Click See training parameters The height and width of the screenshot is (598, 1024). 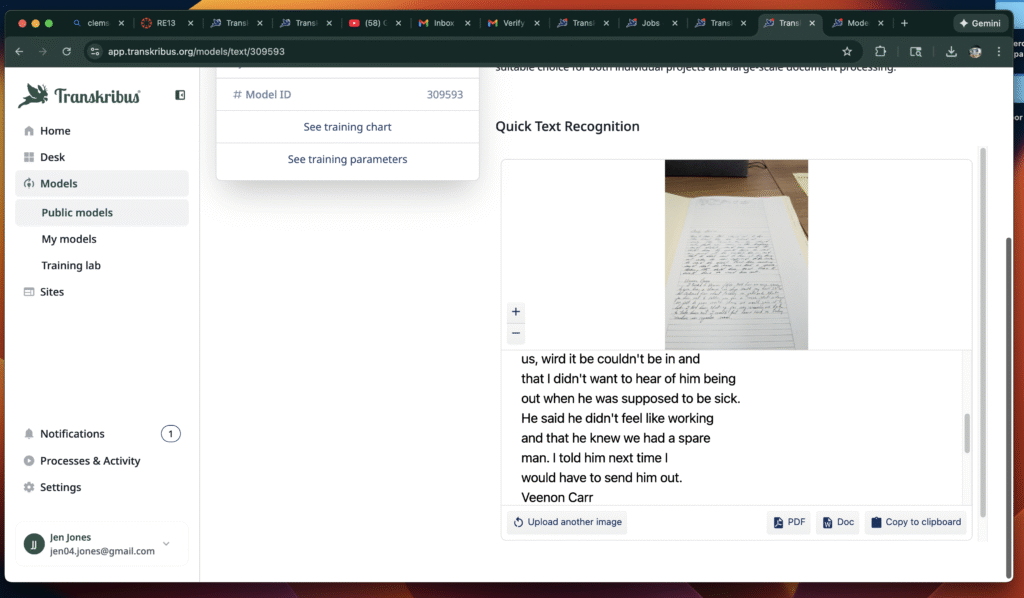point(347,159)
